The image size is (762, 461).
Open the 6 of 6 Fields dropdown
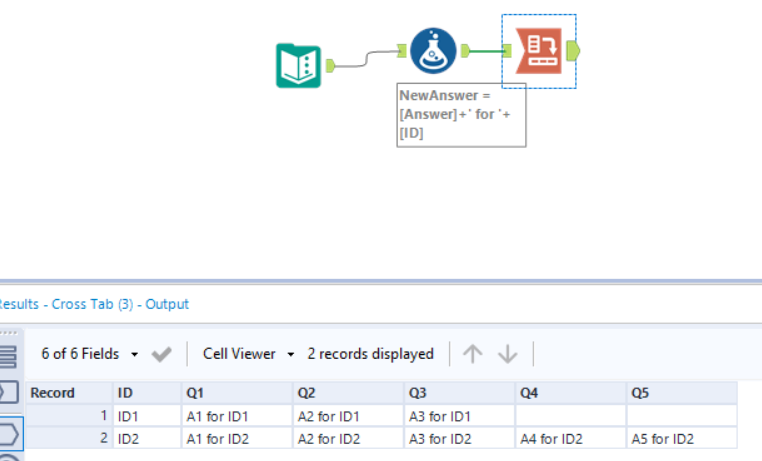pyautogui.click(x=88, y=354)
